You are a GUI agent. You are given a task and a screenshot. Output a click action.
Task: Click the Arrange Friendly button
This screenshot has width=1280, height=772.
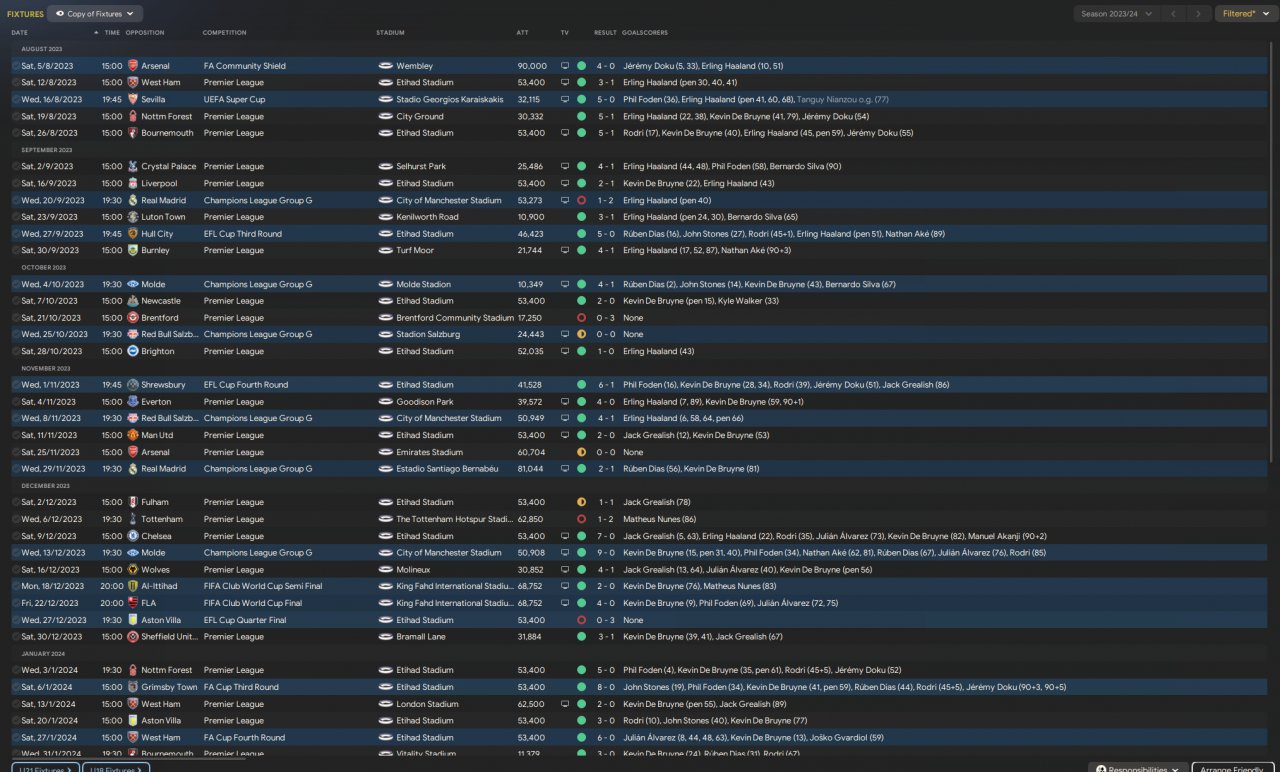(x=1233, y=768)
